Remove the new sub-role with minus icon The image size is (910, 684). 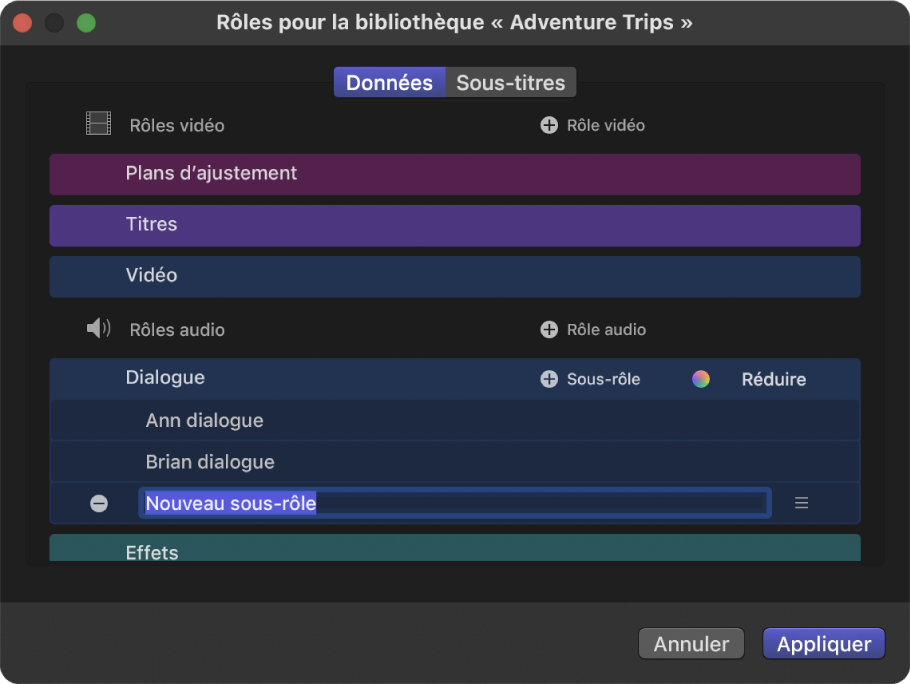pyautogui.click(x=99, y=504)
